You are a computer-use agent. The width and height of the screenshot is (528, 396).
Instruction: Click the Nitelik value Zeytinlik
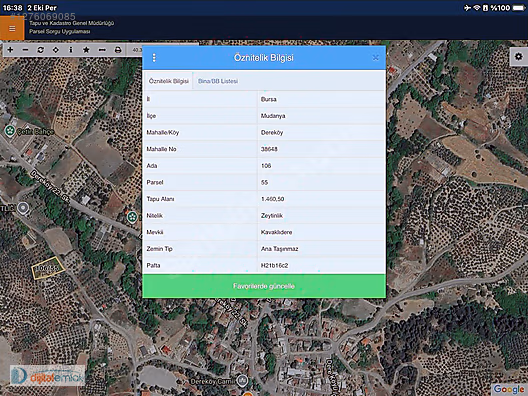272,216
